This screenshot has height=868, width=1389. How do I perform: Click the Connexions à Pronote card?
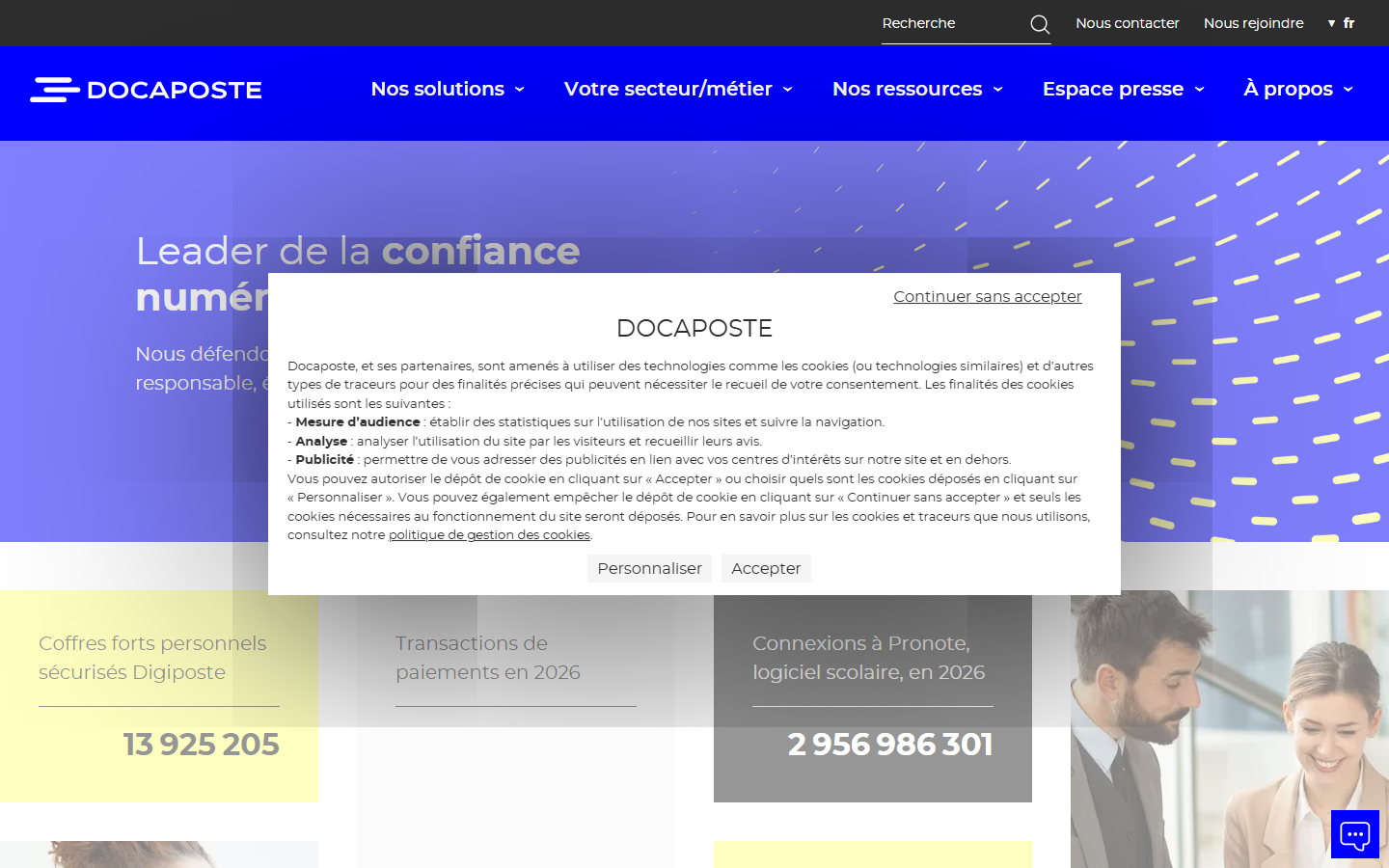(x=873, y=696)
